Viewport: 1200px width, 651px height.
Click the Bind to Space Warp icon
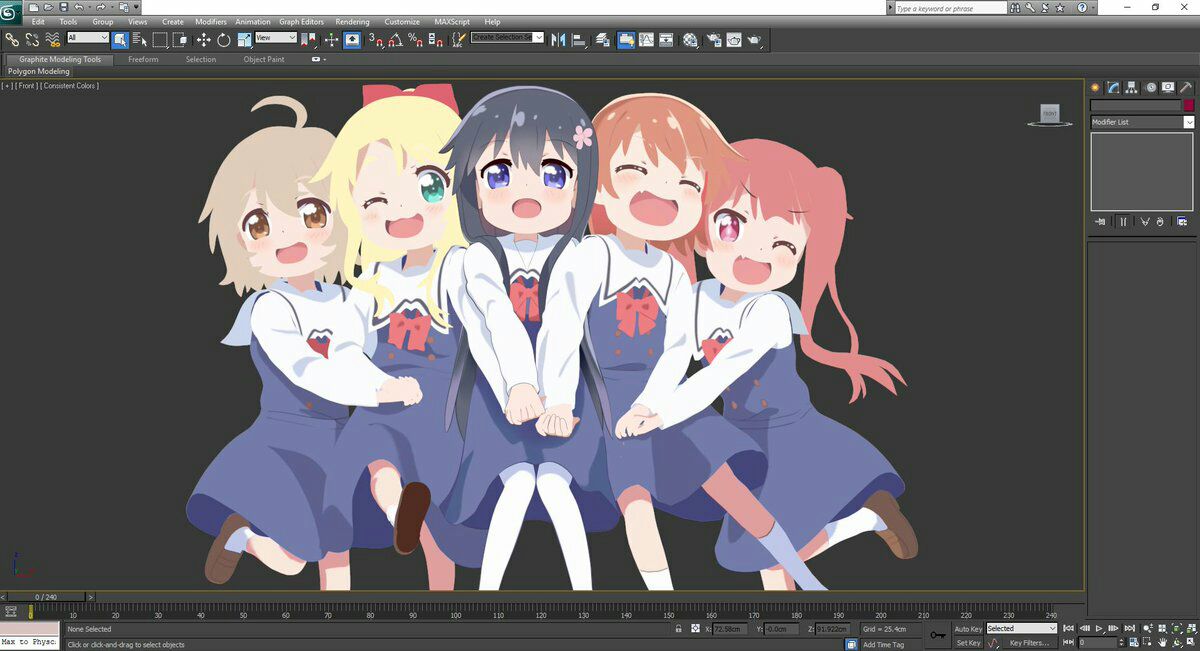(x=53, y=40)
